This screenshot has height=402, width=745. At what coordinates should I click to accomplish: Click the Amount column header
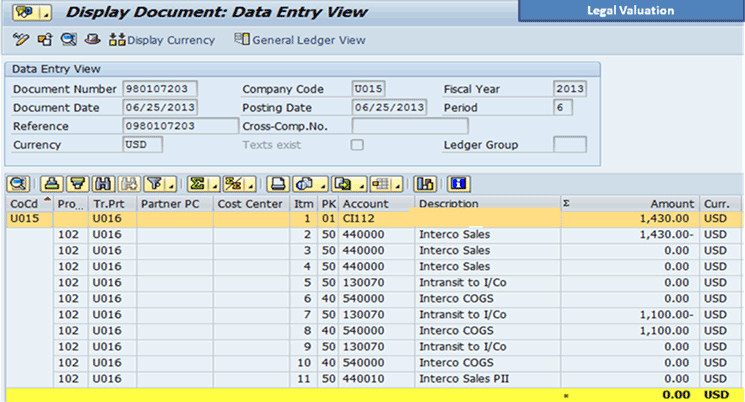pyautogui.click(x=671, y=203)
